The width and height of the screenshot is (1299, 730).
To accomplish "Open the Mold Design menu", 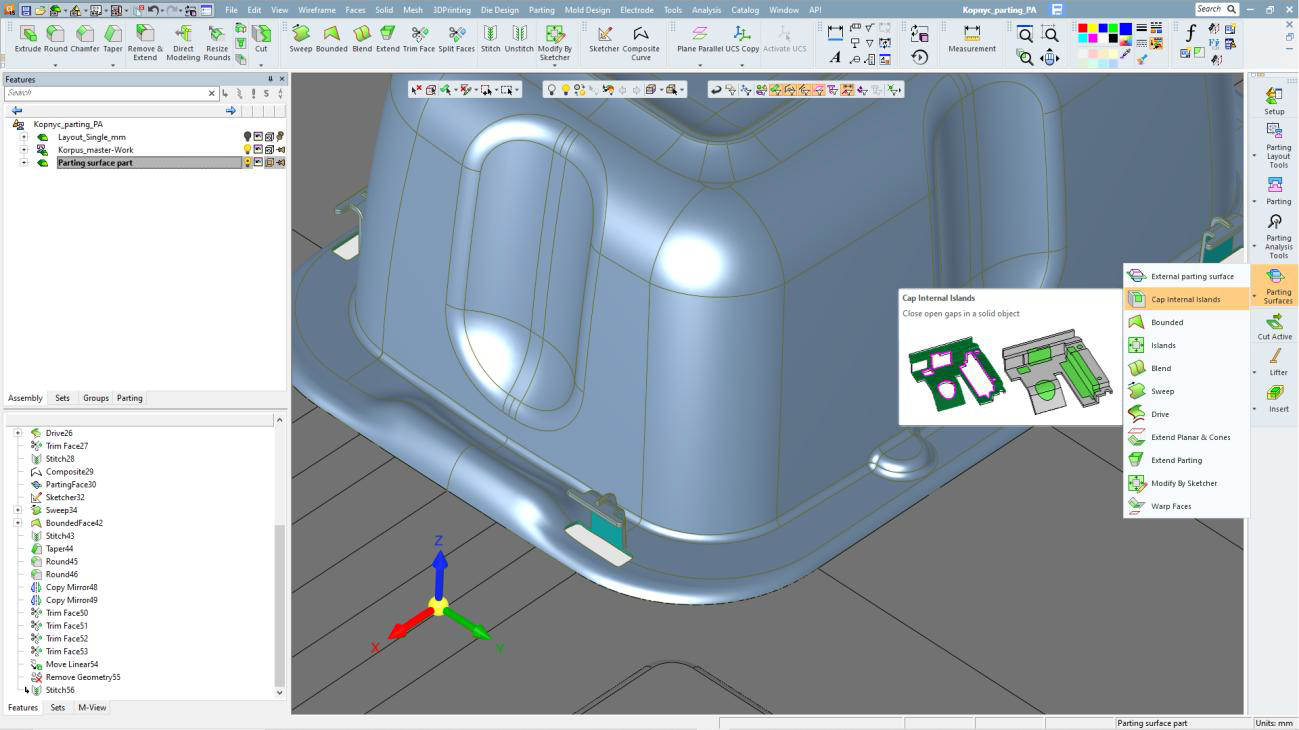I will (x=587, y=10).
